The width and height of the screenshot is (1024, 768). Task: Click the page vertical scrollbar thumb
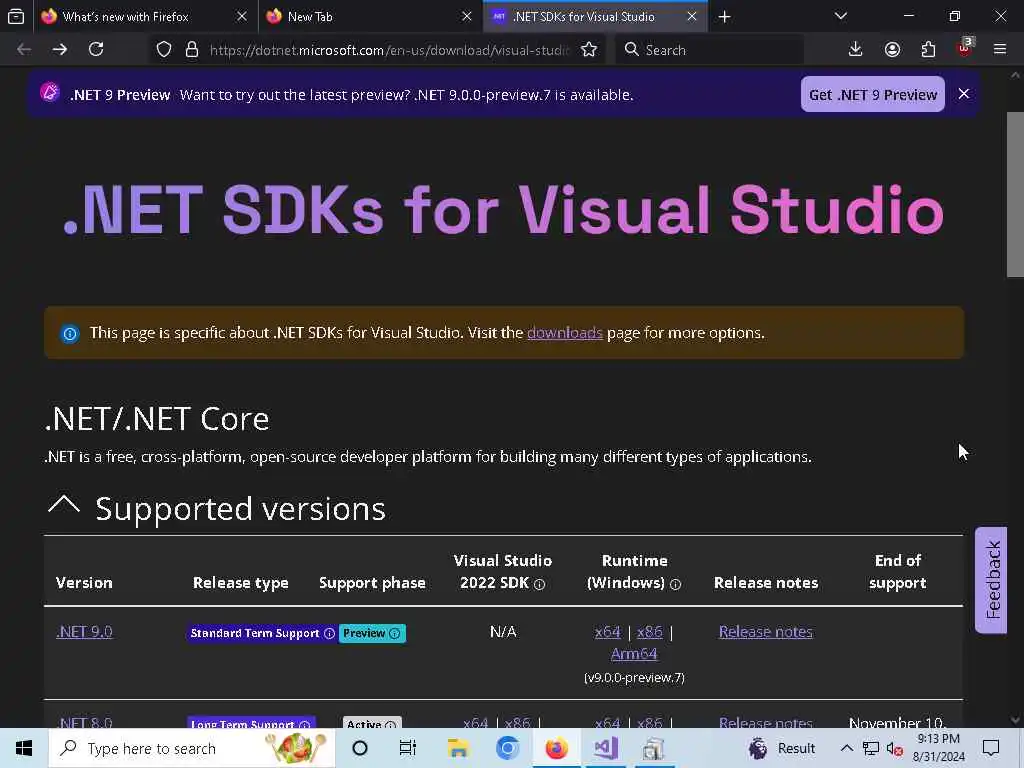(x=1015, y=195)
